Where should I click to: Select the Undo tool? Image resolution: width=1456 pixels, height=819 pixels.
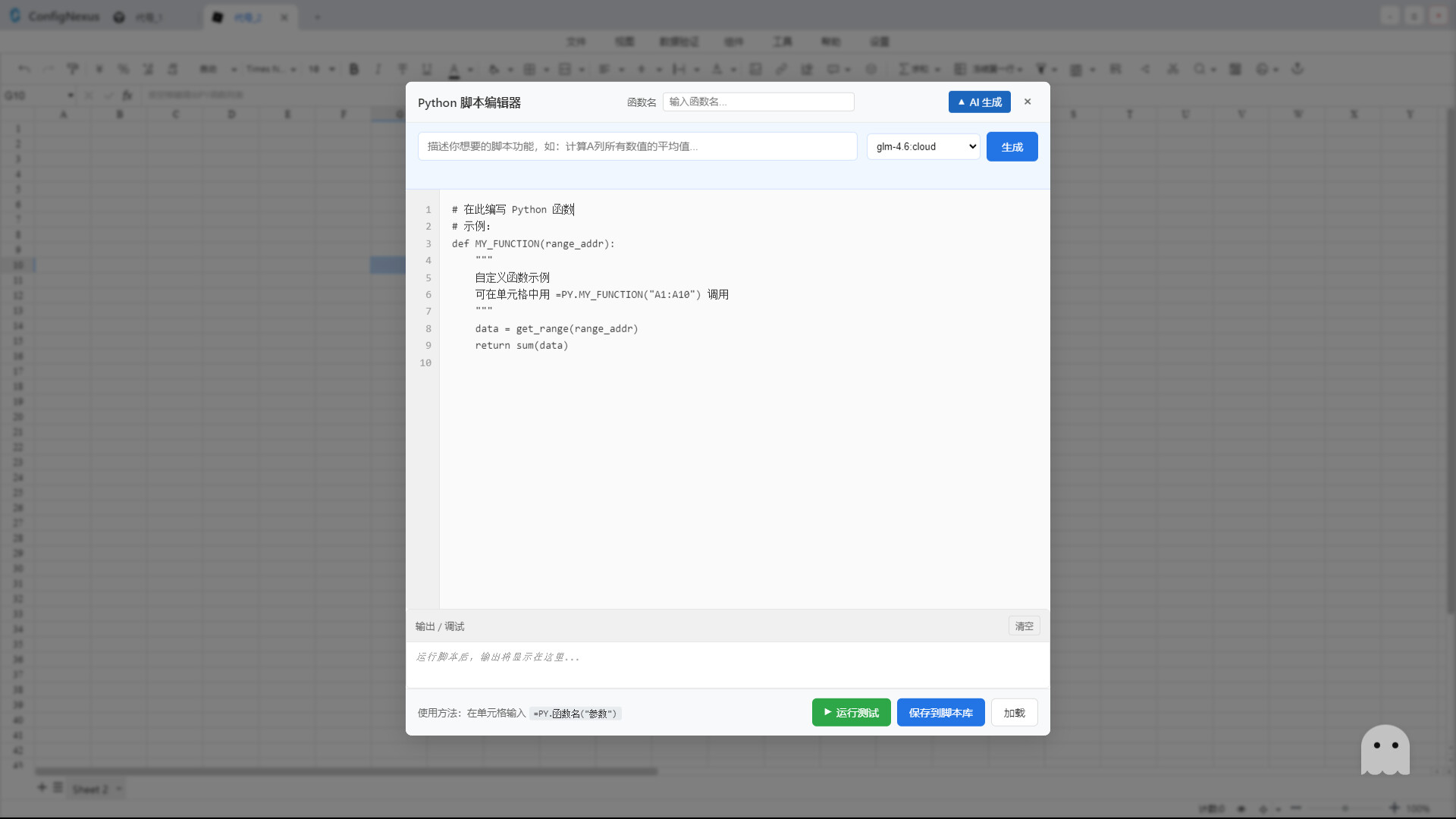pos(24,68)
